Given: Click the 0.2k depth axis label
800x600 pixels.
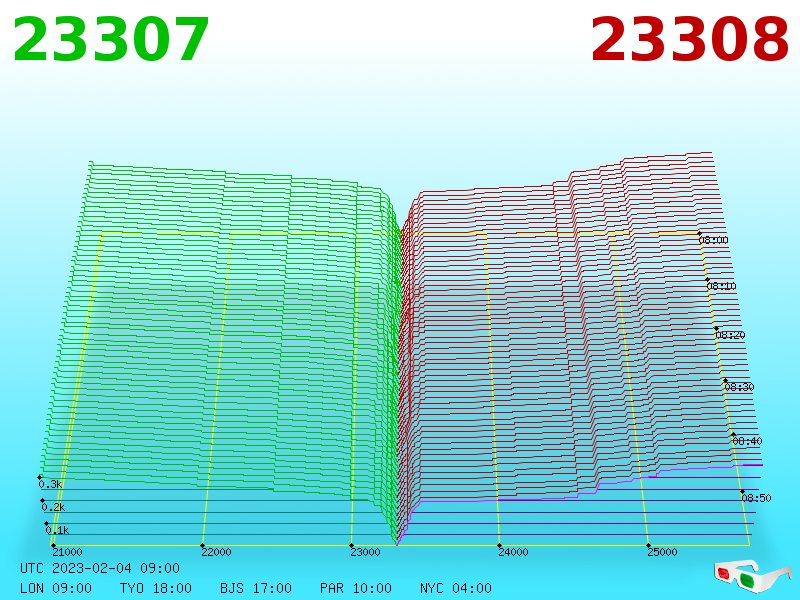Looking at the screenshot, I should pos(53,507).
